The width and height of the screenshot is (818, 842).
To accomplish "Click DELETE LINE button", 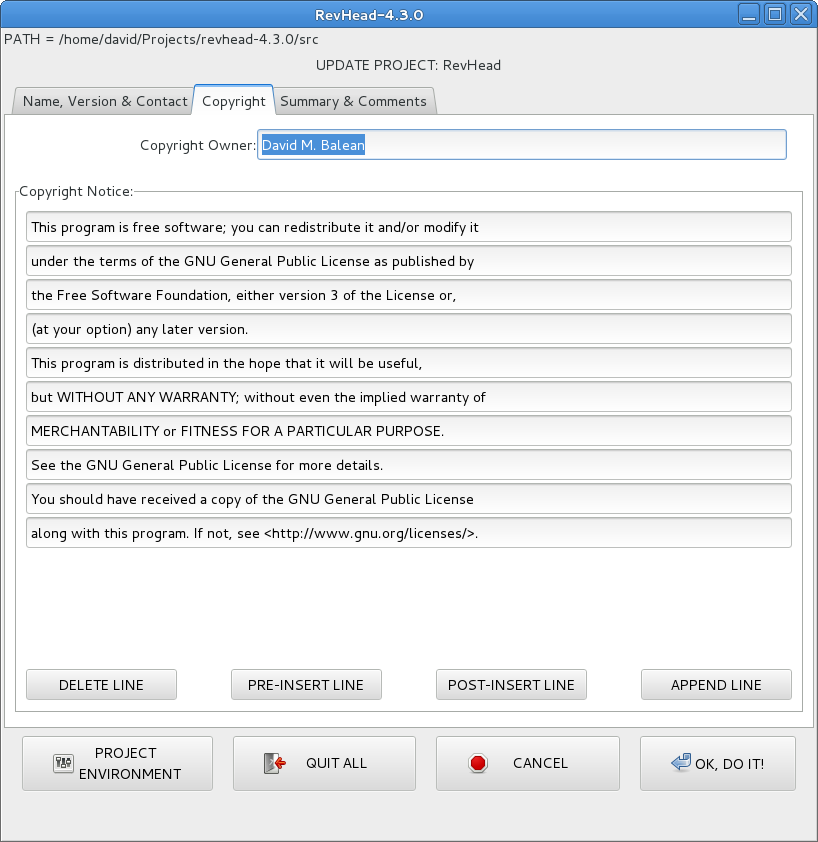I will pos(101,685).
